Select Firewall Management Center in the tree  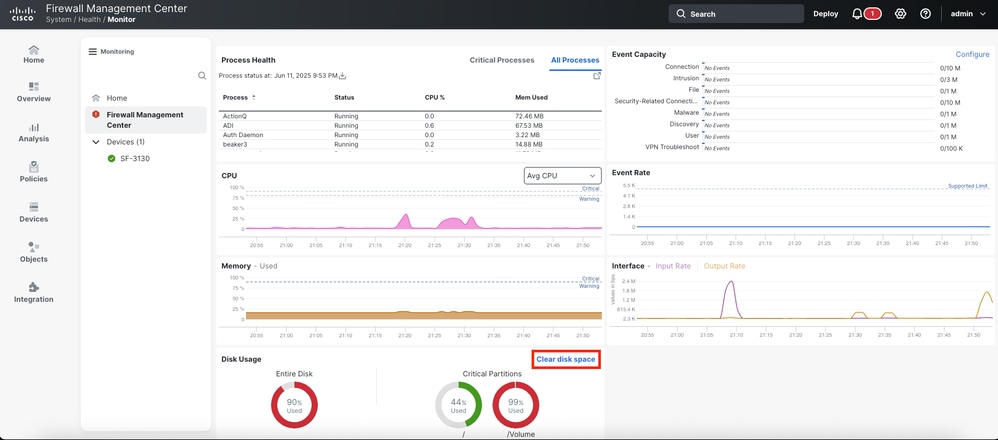tap(146, 120)
